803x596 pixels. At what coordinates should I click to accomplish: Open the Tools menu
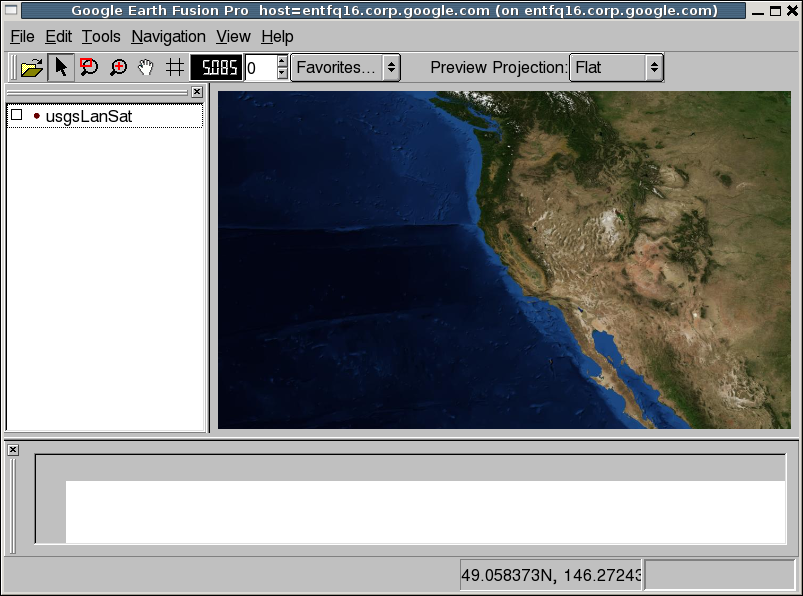pyautogui.click(x=100, y=36)
